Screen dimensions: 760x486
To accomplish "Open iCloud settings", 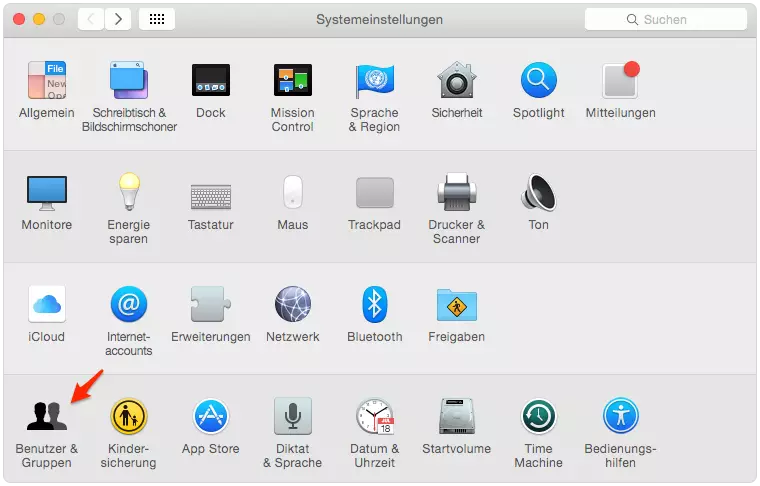I will click(x=46, y=305).
